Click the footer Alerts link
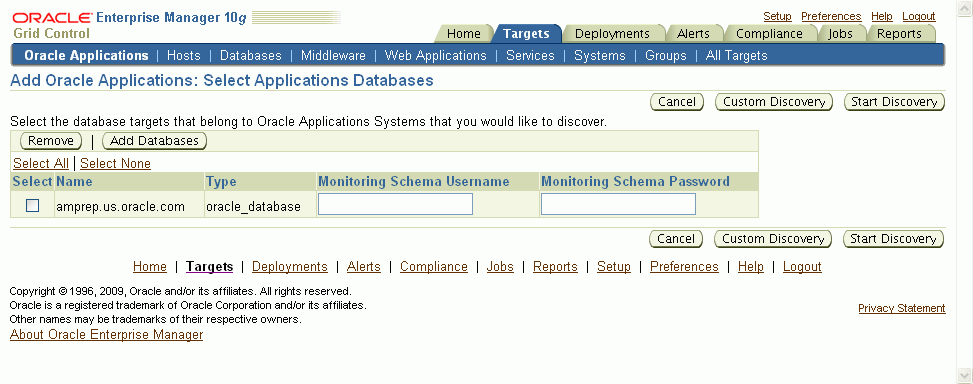973x384 pixels. [364, 266]
